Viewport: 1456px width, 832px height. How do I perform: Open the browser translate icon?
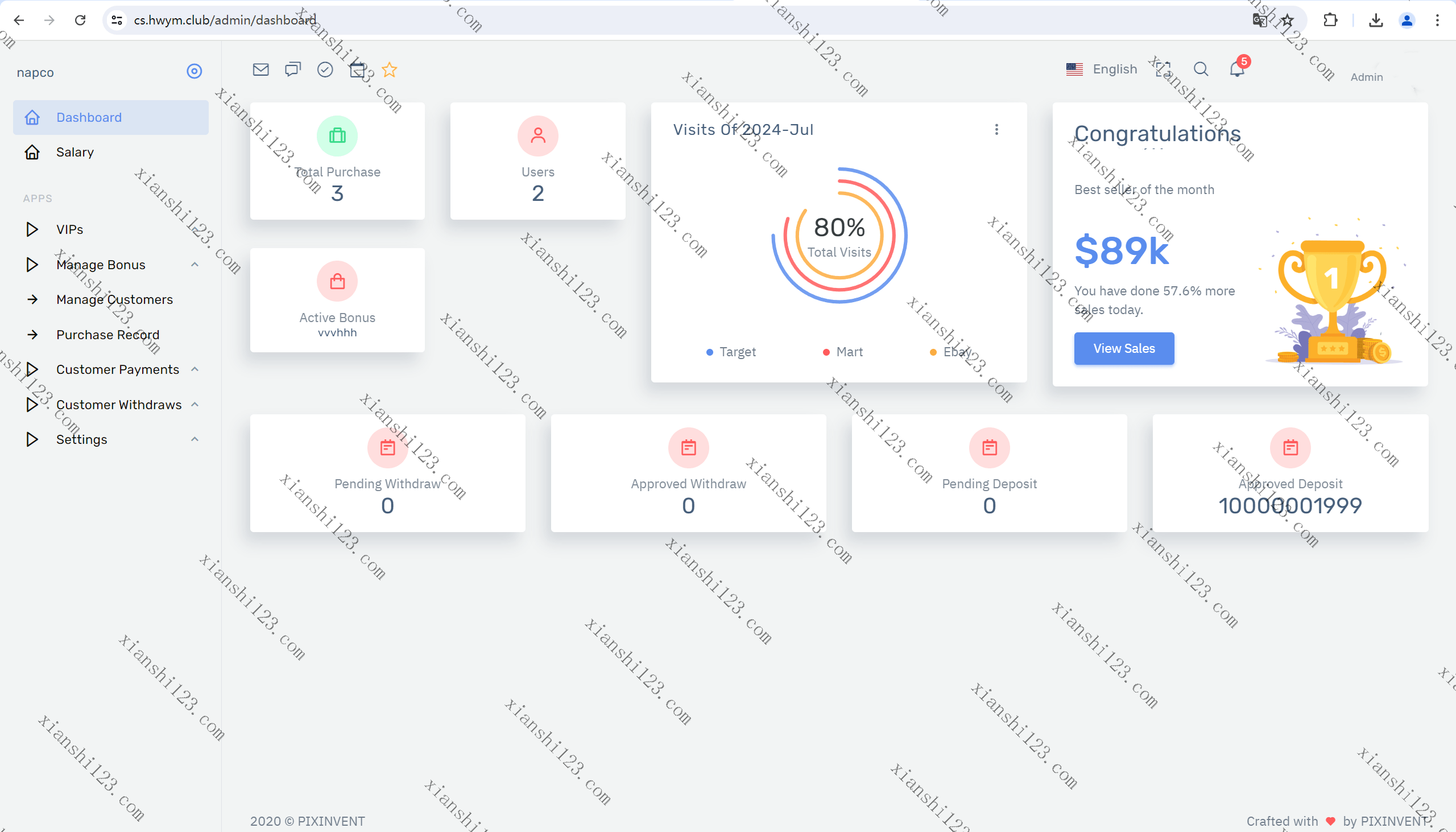(x=1259, y=20)
